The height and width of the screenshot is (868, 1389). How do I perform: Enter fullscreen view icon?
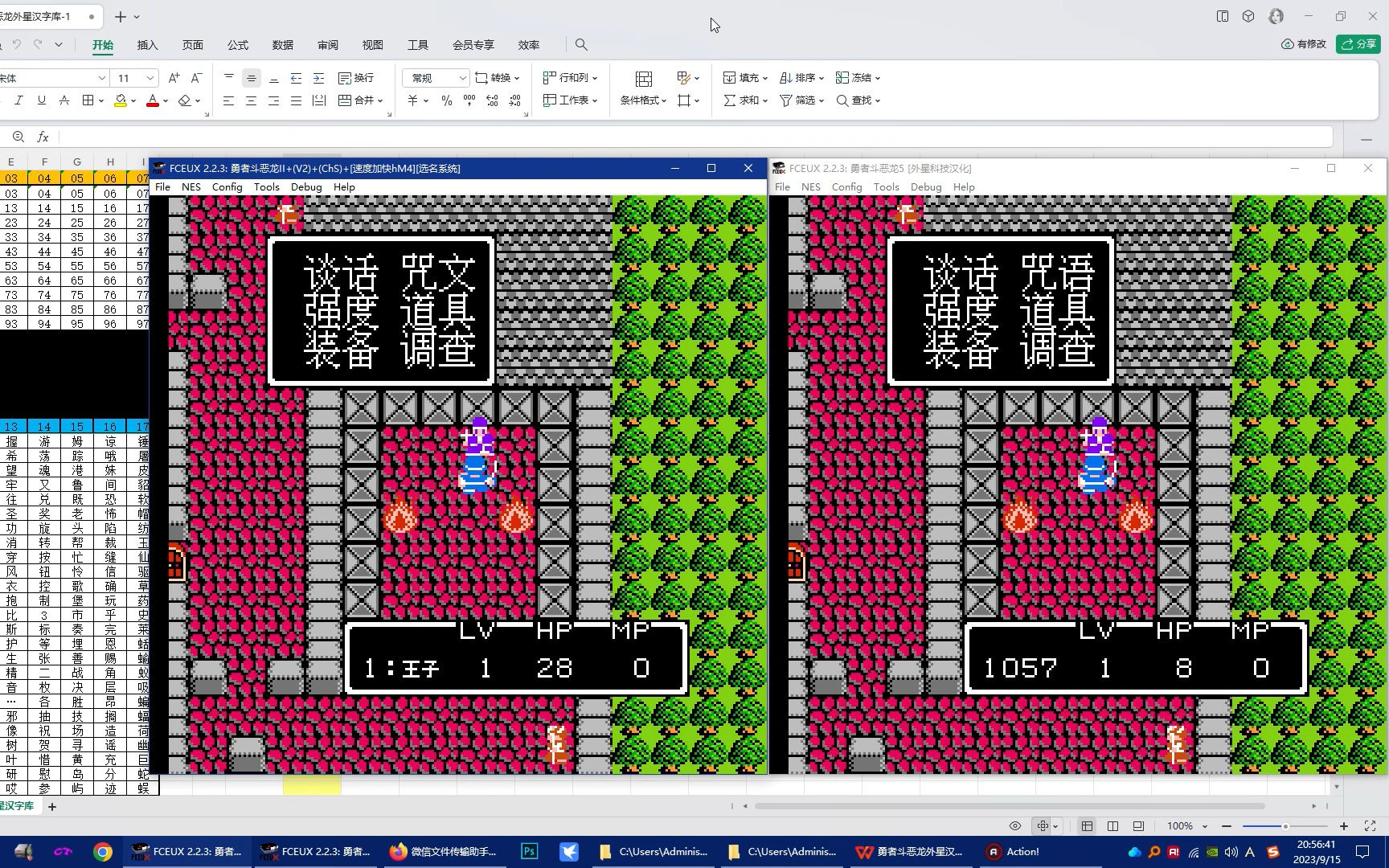click(1371, 826)
